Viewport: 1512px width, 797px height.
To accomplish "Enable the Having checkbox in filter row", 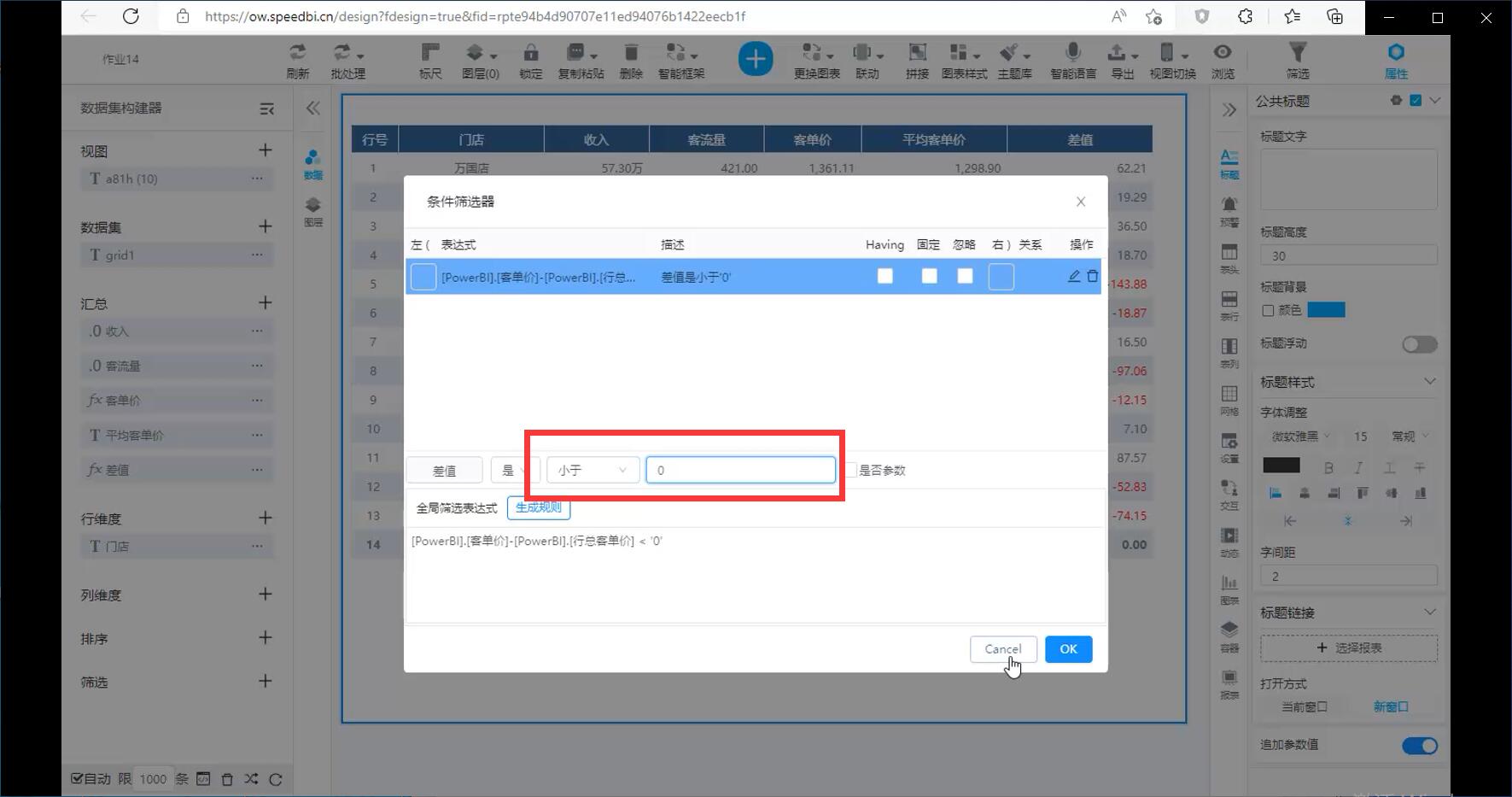I will click(x=884, y=276).
